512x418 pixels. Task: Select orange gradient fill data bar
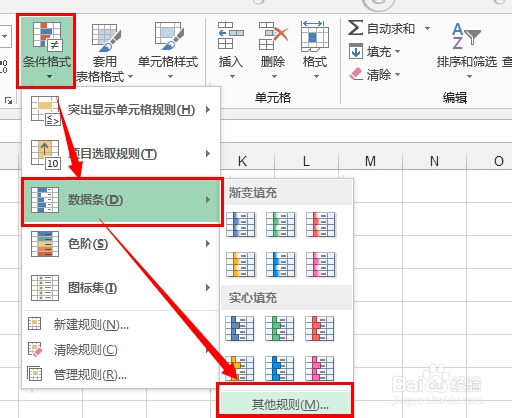coord(240,265)
